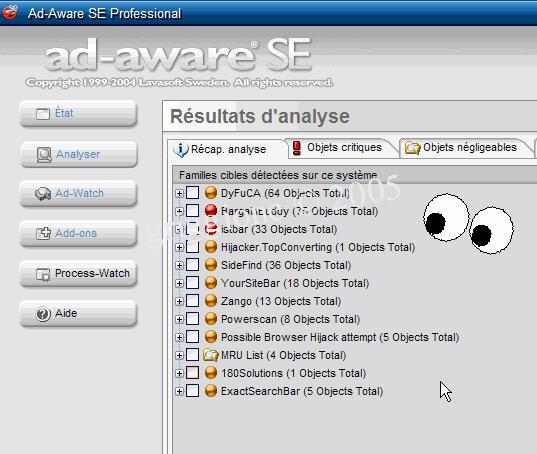This screenshot has height=454, width=537.
Task: Click the red ball icon beside BargainBuddy
Action: coord(211,211)
